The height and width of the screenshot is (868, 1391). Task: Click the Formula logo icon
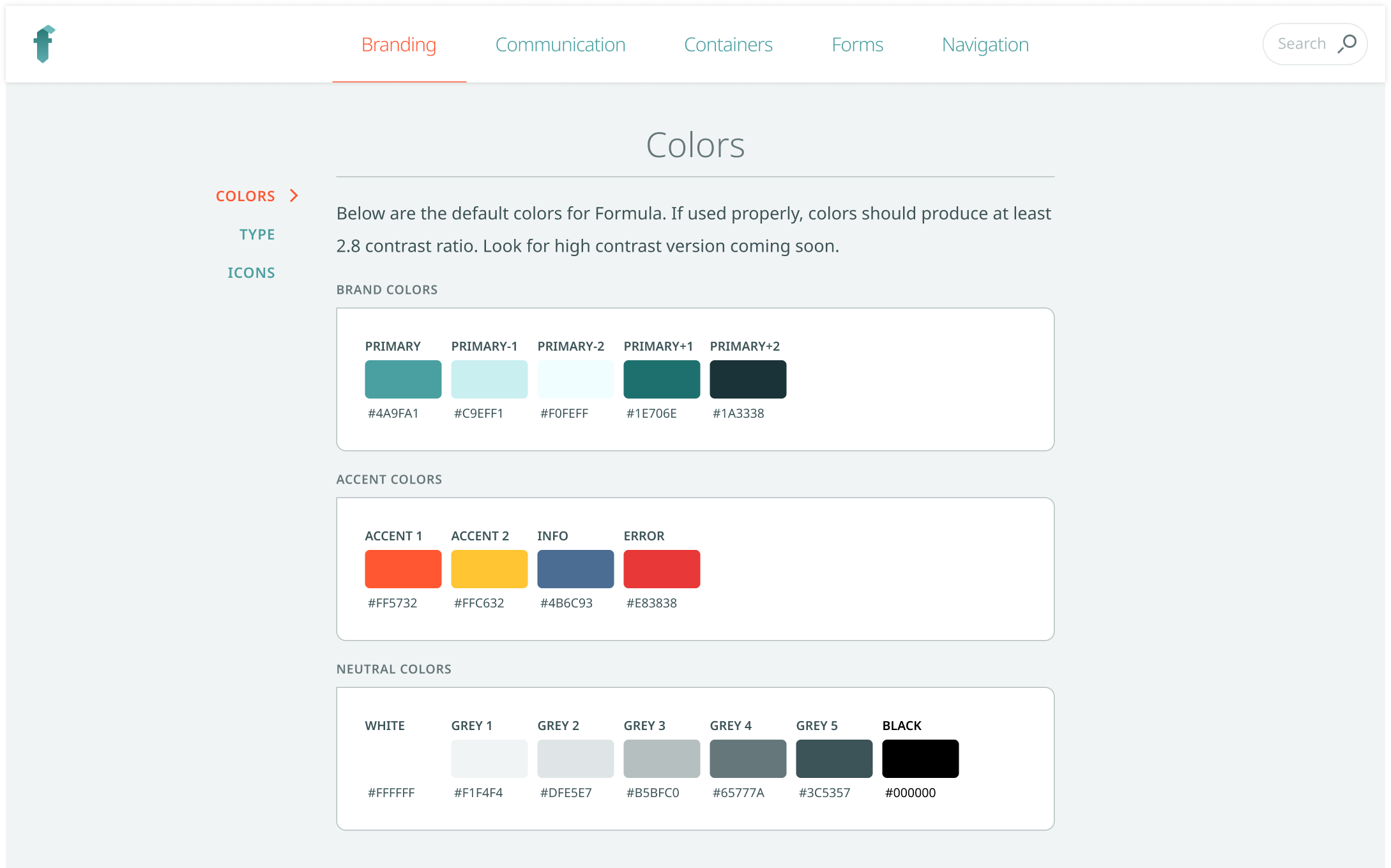tap(43, 44)
